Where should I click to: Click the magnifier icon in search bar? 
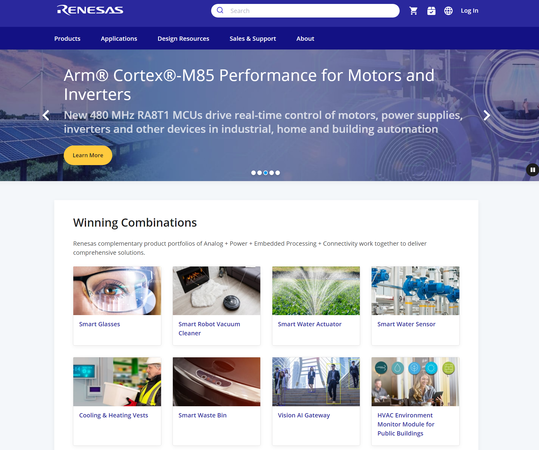click(220, 11)
